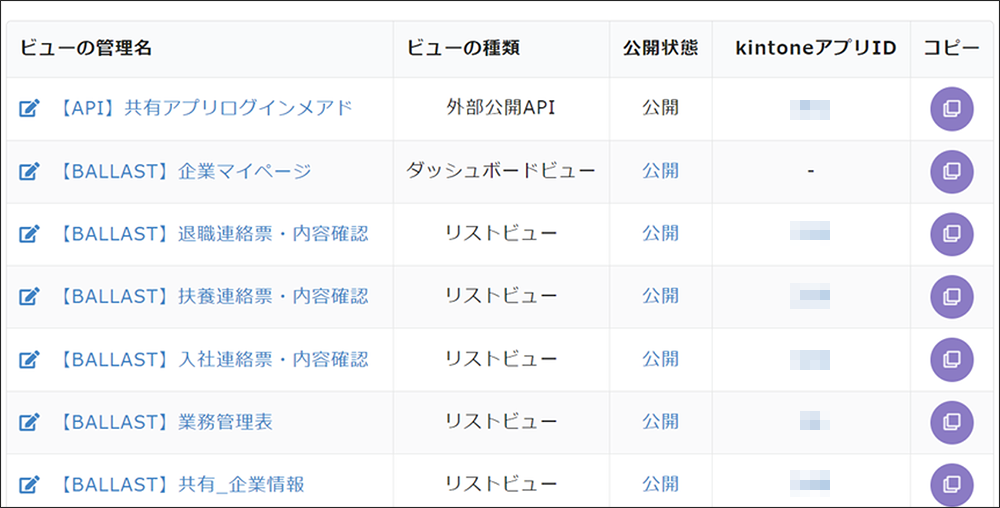Click 公開 status link for 業務管理表 row
This screenshot has height=508, width=1000.
point(660,421)
